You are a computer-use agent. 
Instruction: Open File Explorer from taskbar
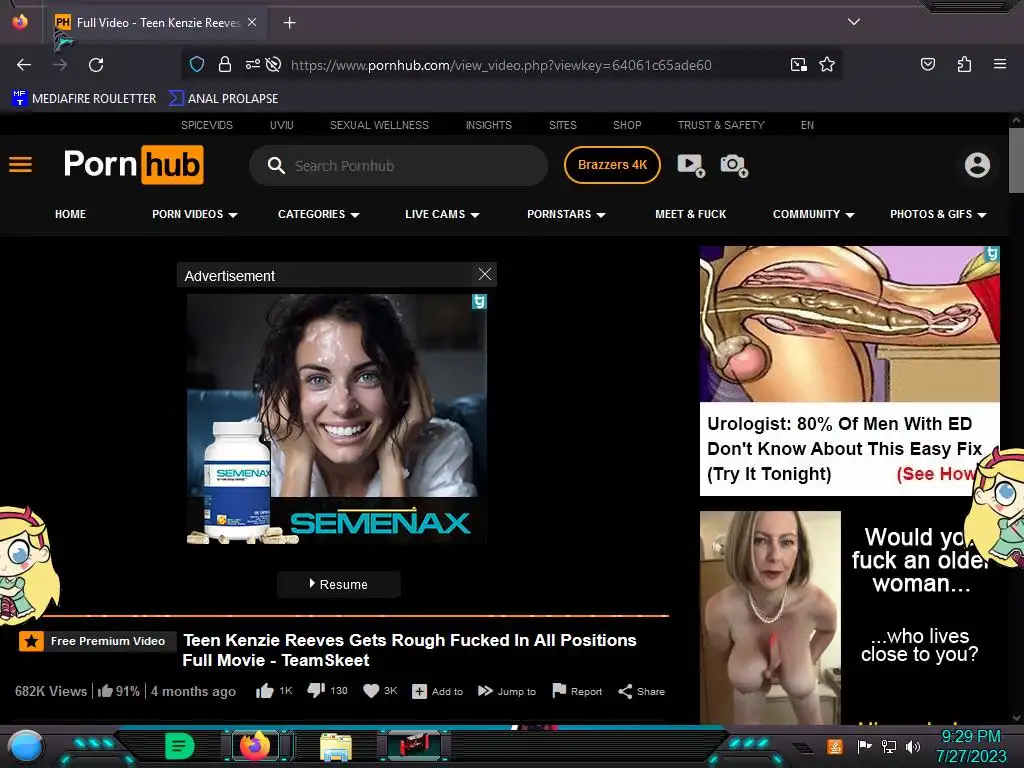coord(336,747)
